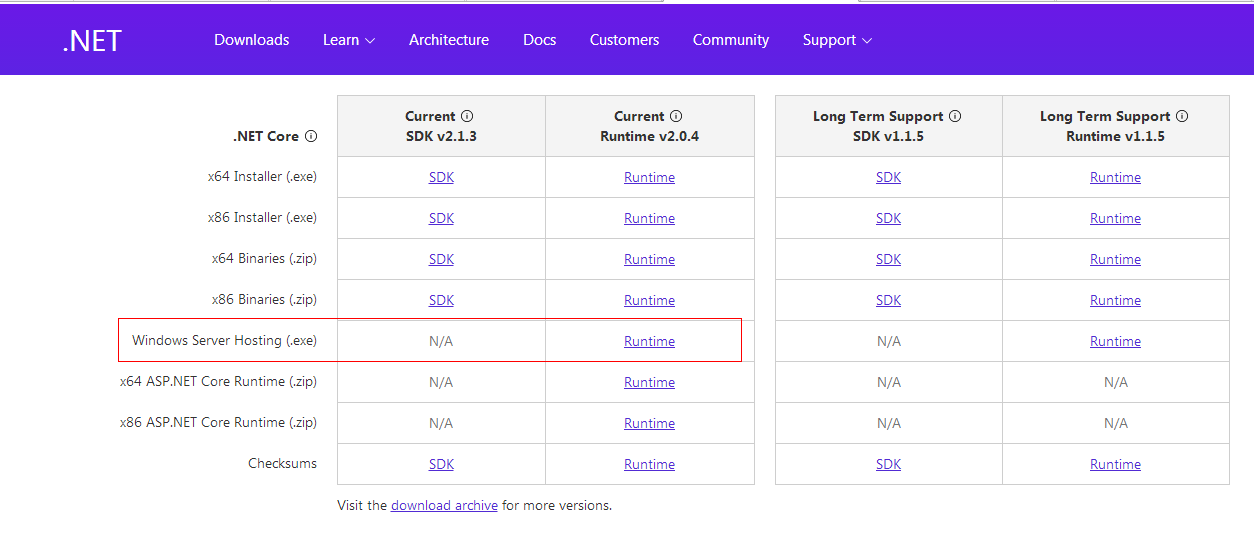
Task: Expand the Support dropdown menu
Action: click(x=837, y=40)
